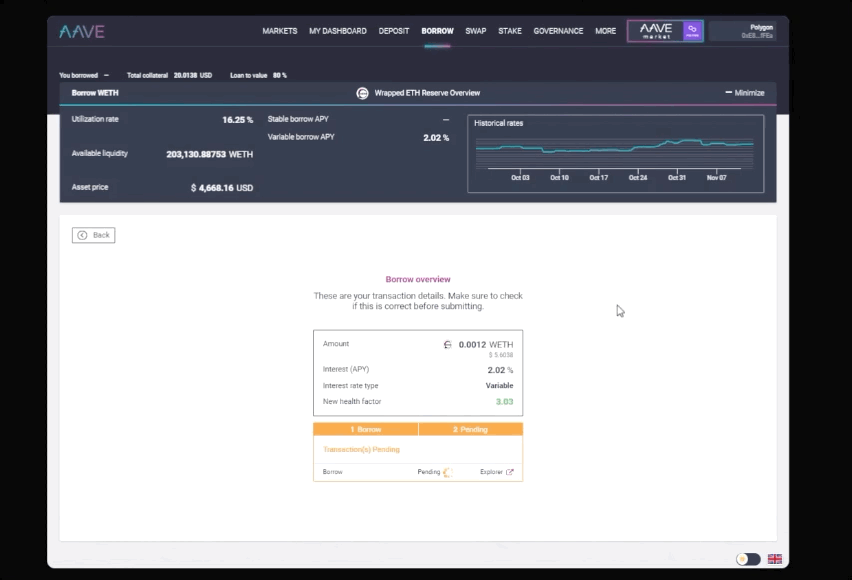Click the Borrow WETH panel title
The image size is (852, 580).
tap(95, 93)
